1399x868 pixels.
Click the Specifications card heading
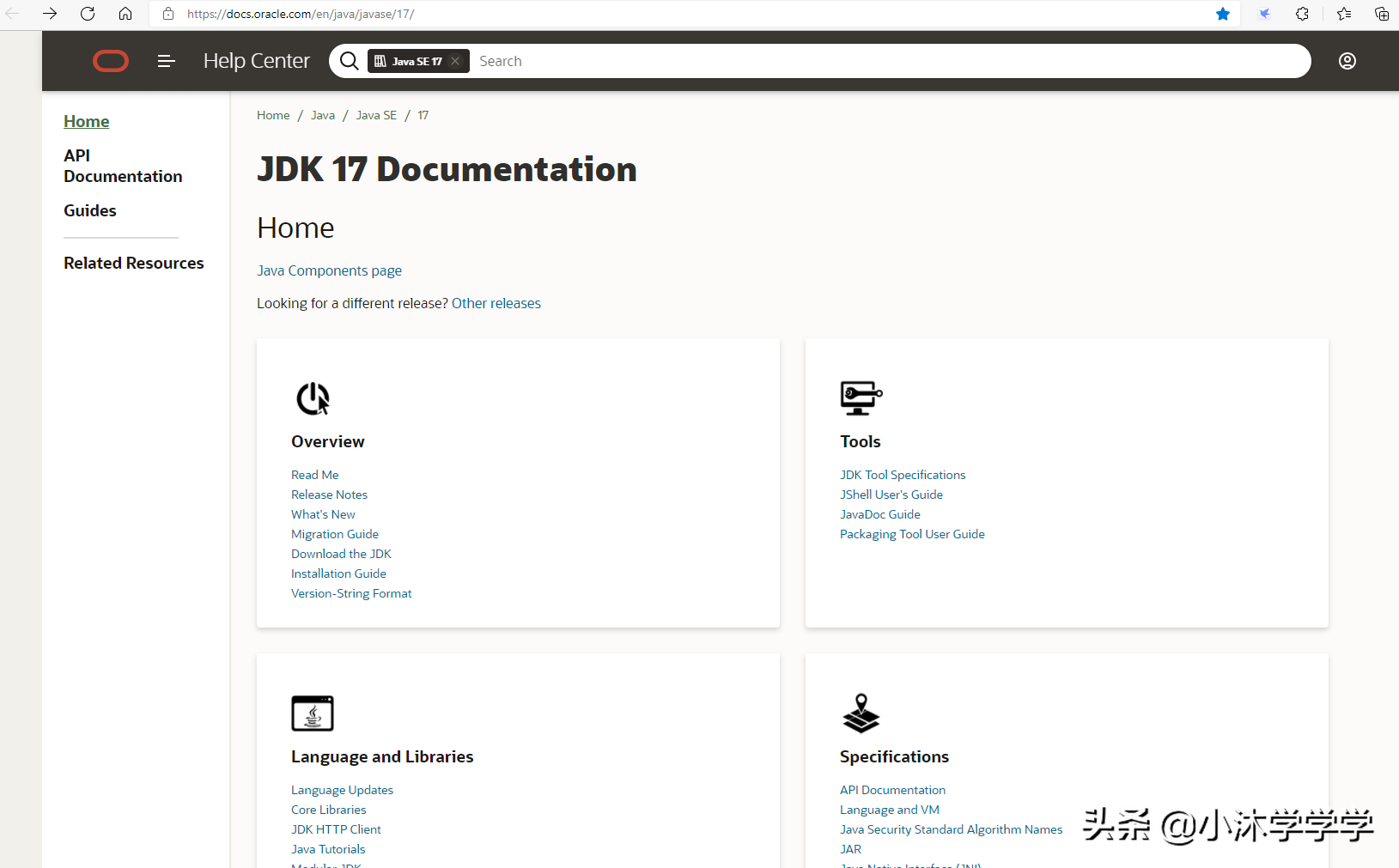pos(894,756)
